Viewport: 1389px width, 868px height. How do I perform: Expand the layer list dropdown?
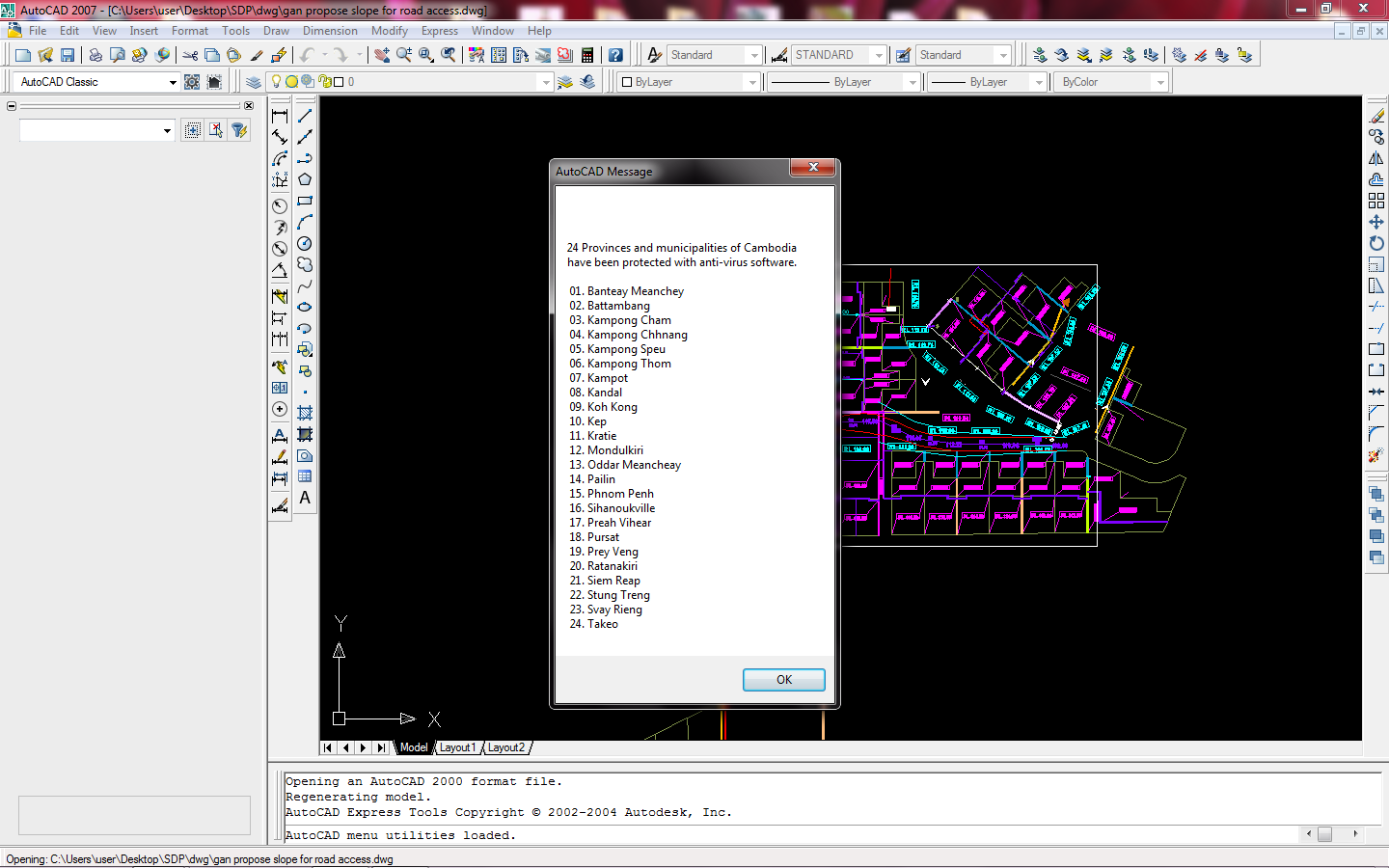(546, 82)
